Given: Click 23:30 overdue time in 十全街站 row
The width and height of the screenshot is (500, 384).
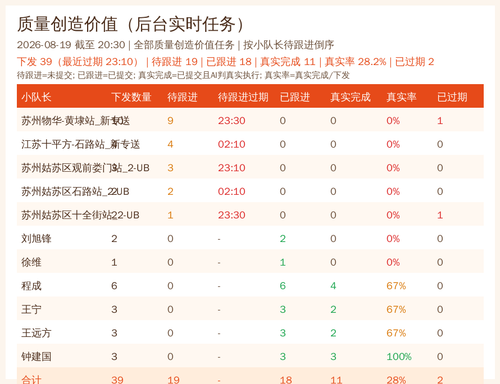Looking at the screenshot, I should pyautogui.click(x=232, y=215).
